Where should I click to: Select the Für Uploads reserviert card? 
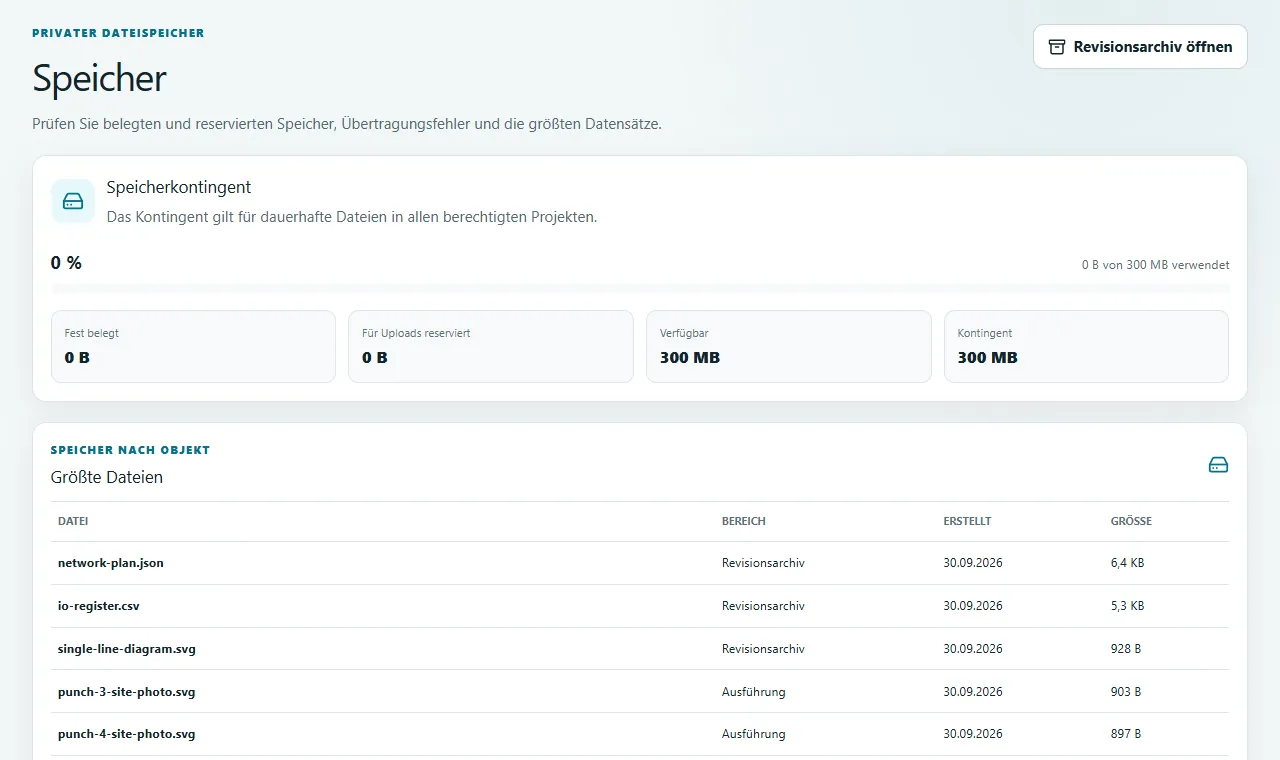click(491, 346)
